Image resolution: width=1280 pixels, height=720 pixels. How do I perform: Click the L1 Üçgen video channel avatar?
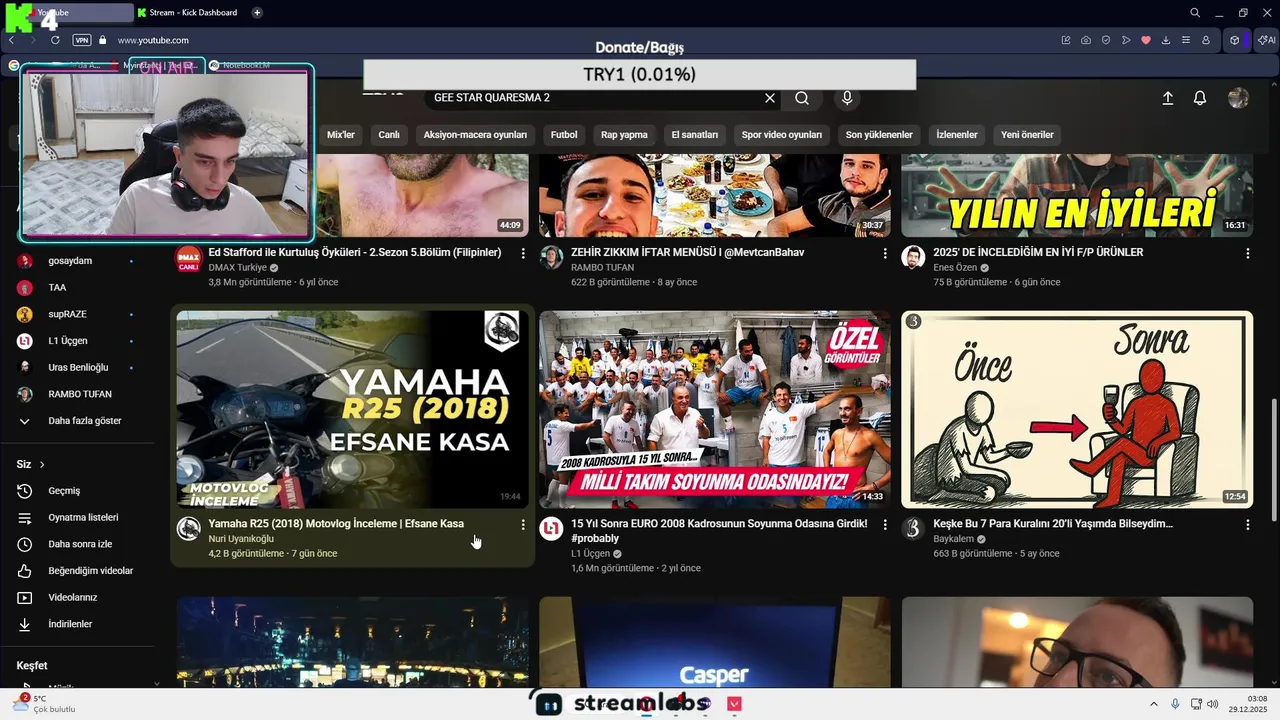coord(551,529)
